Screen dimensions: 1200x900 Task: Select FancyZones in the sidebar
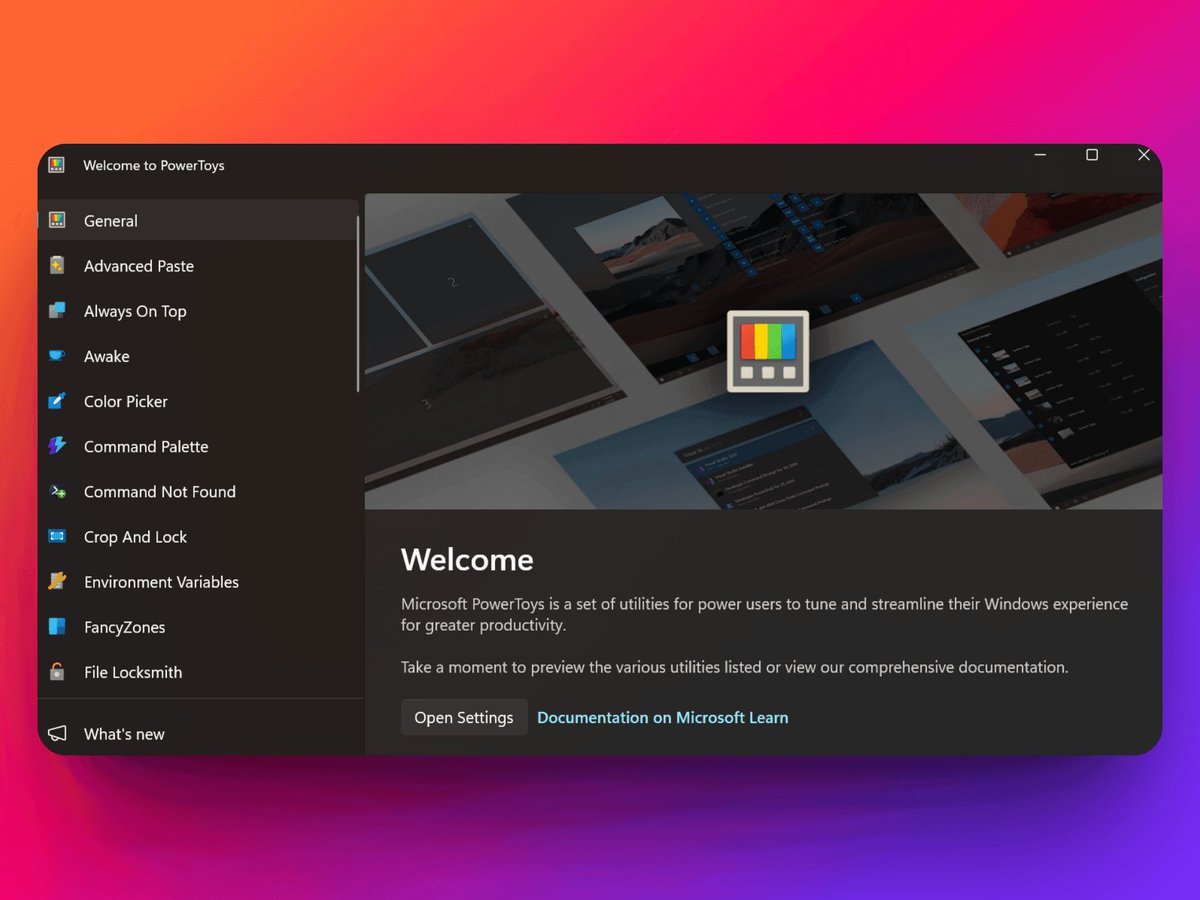(198, 627)
